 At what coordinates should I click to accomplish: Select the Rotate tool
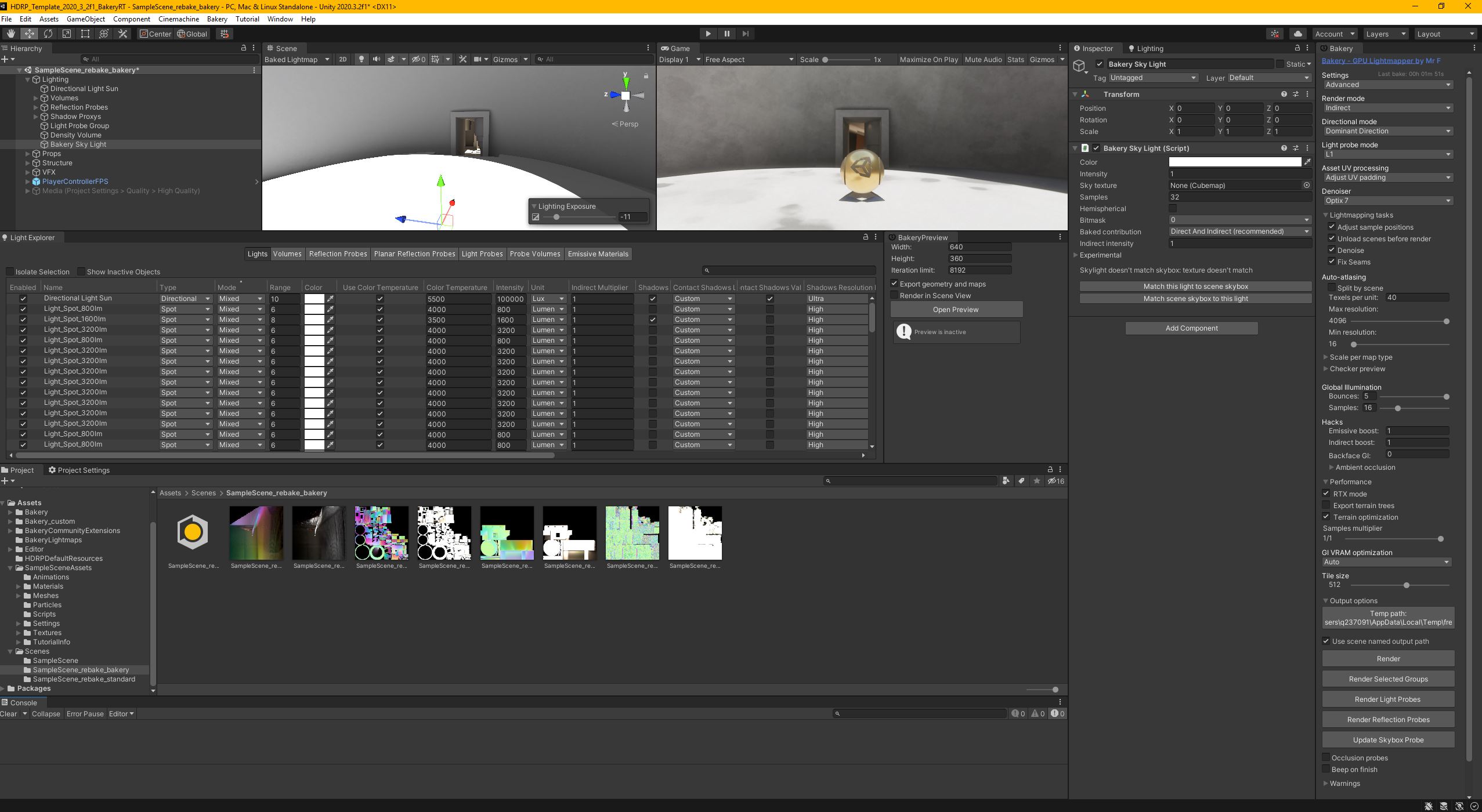(49, 34)
